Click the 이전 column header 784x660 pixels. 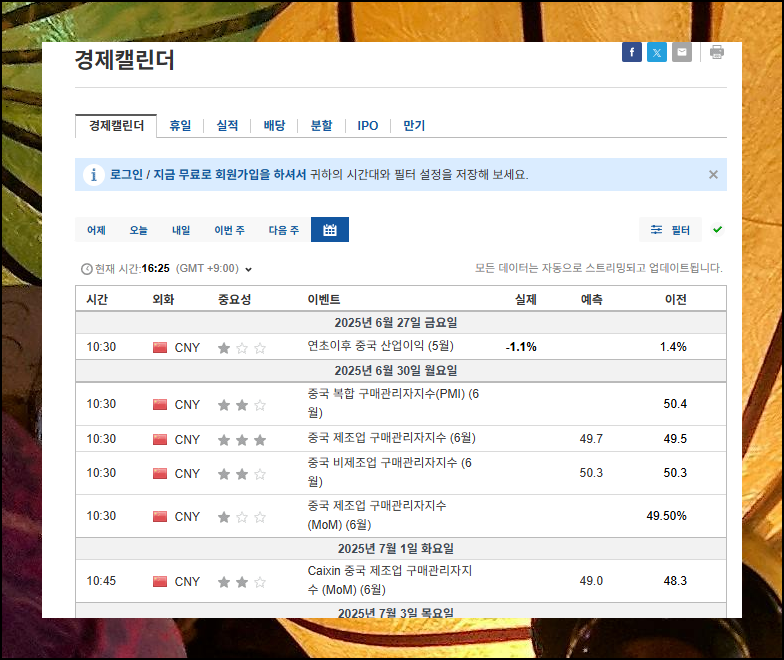pyautogui.click(x=676, y=299)
